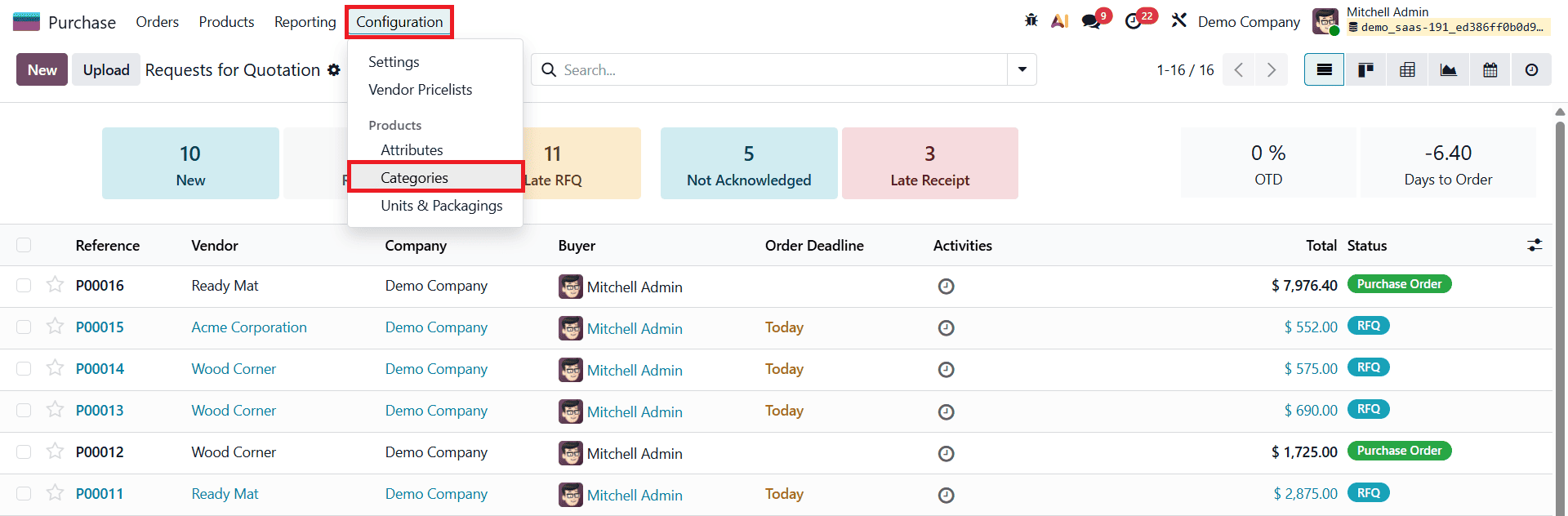The image size is (1568, 516).
Task: Click the New button
Action: [42, 70]
